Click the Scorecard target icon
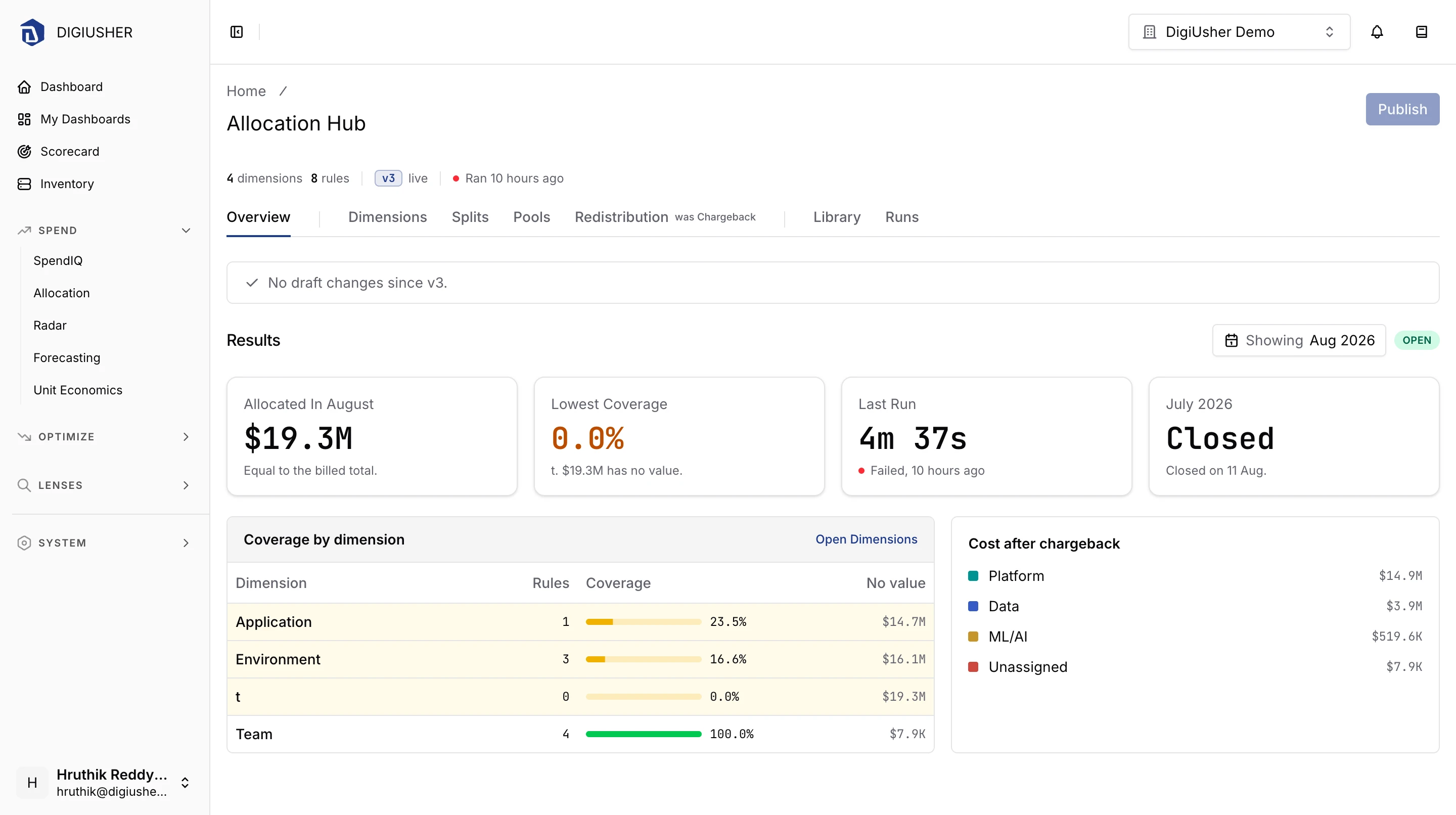Image resolution: width=1456 pixels, height=815 pixels. point(24,152)
